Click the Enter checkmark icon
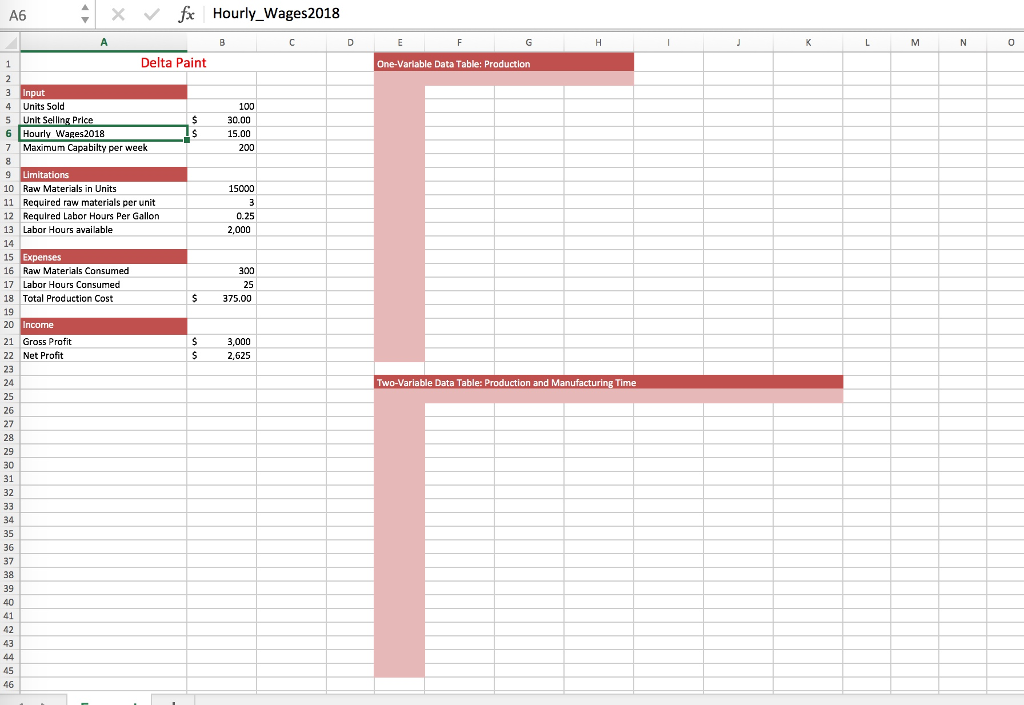1024x705 pixels. pyautogui.click(x=152, y=14)
